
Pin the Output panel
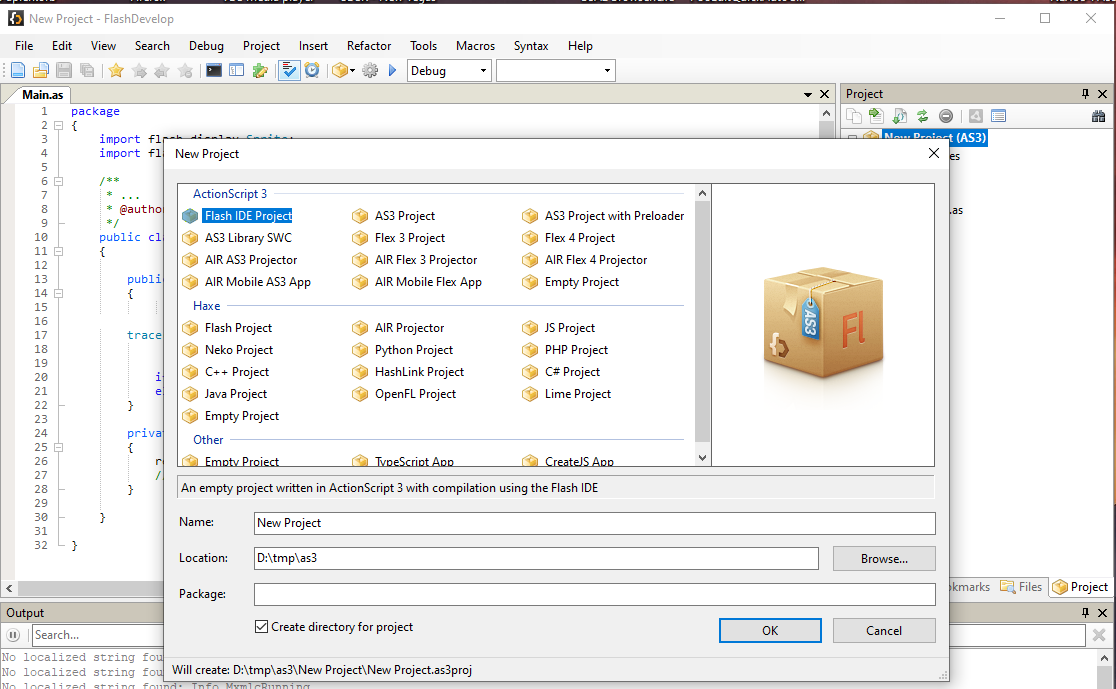1085,613
